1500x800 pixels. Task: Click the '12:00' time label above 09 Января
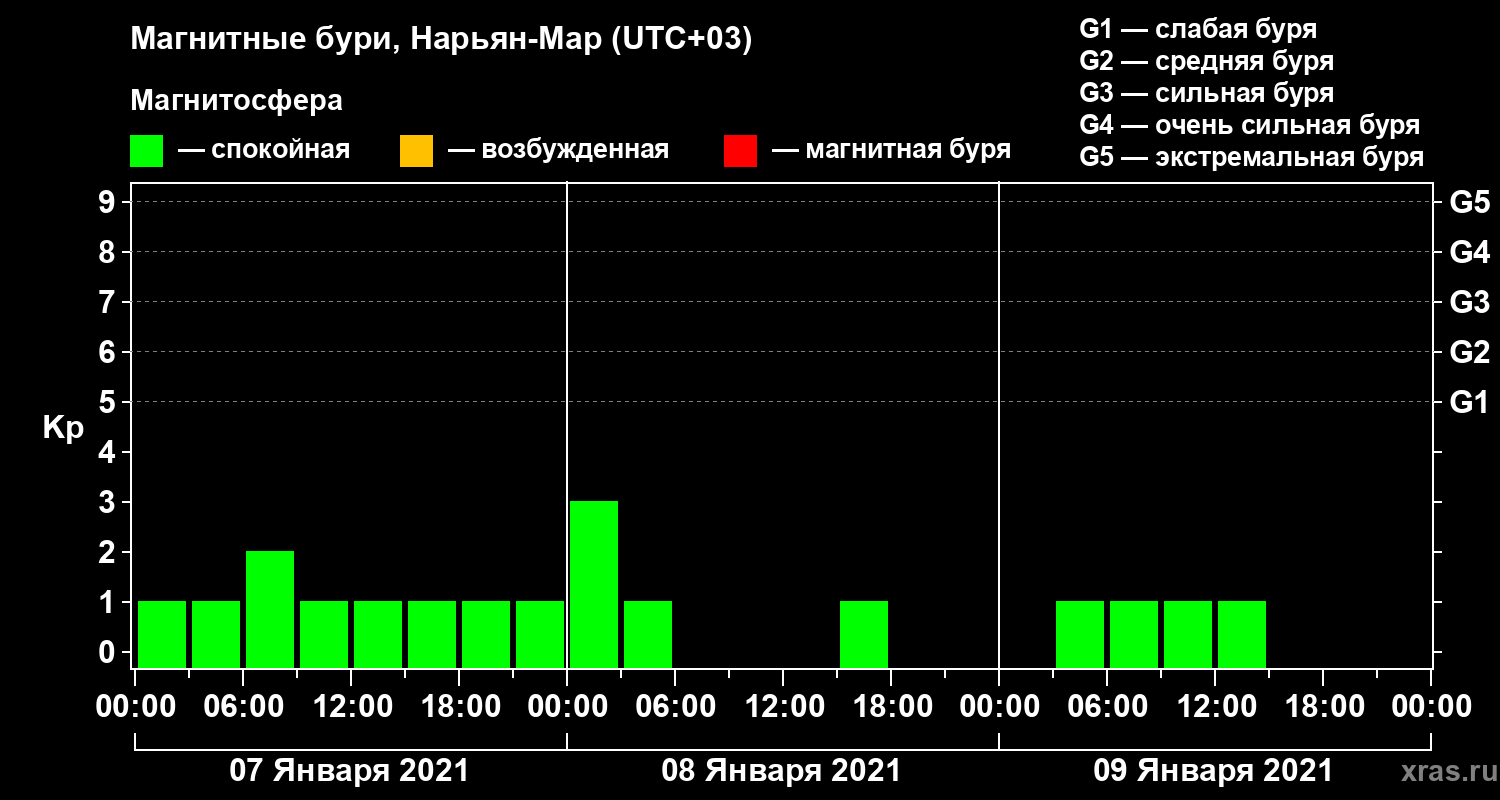[1215, 707]
